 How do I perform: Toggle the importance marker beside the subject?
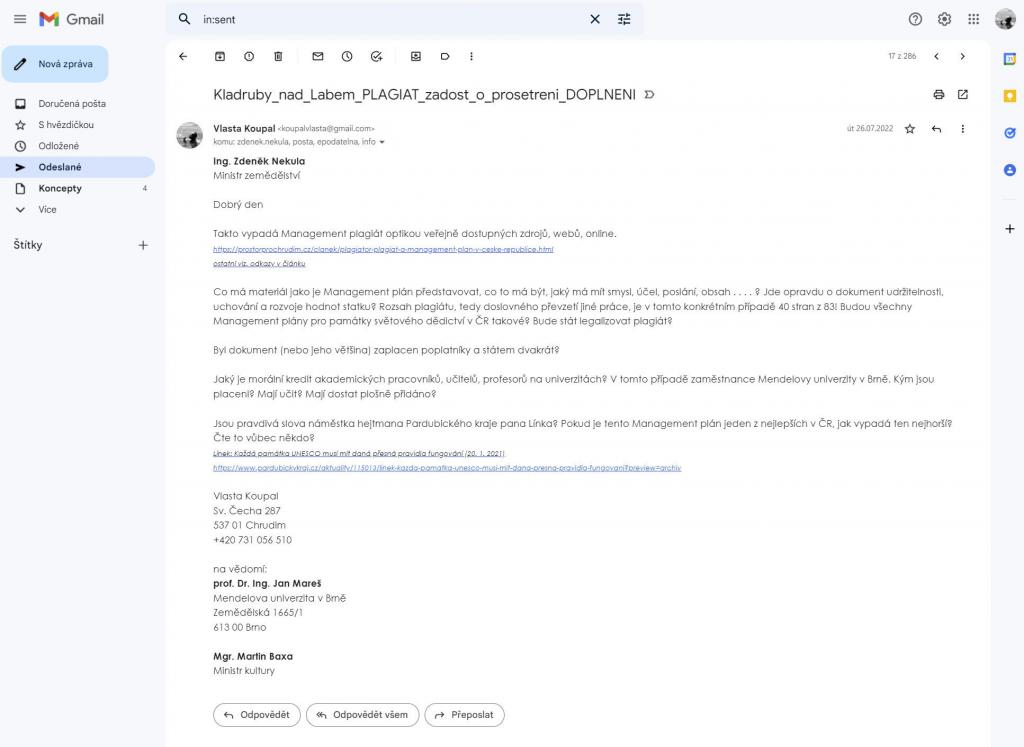[x=650, y=95]
